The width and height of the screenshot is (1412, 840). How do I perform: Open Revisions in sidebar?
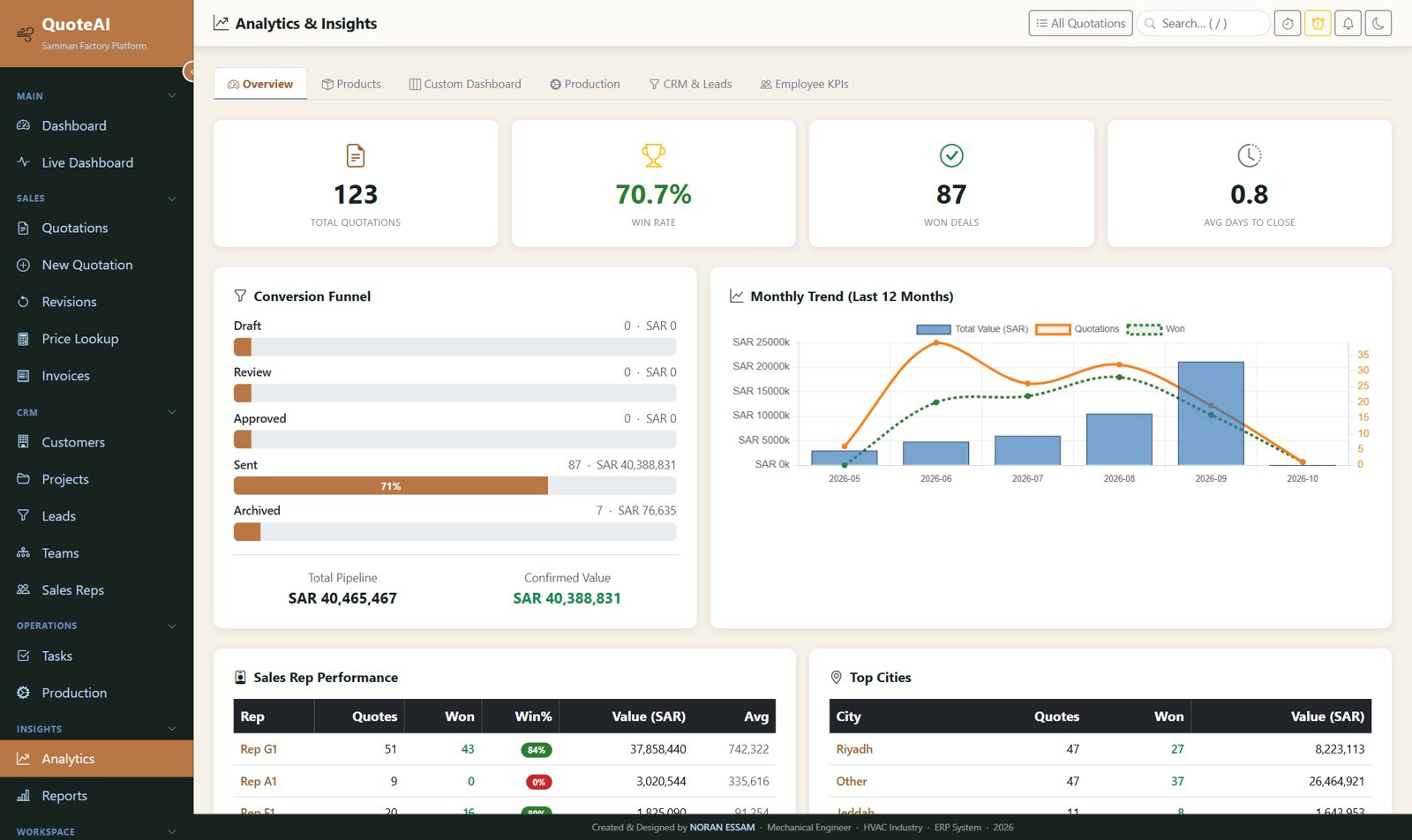96,302
